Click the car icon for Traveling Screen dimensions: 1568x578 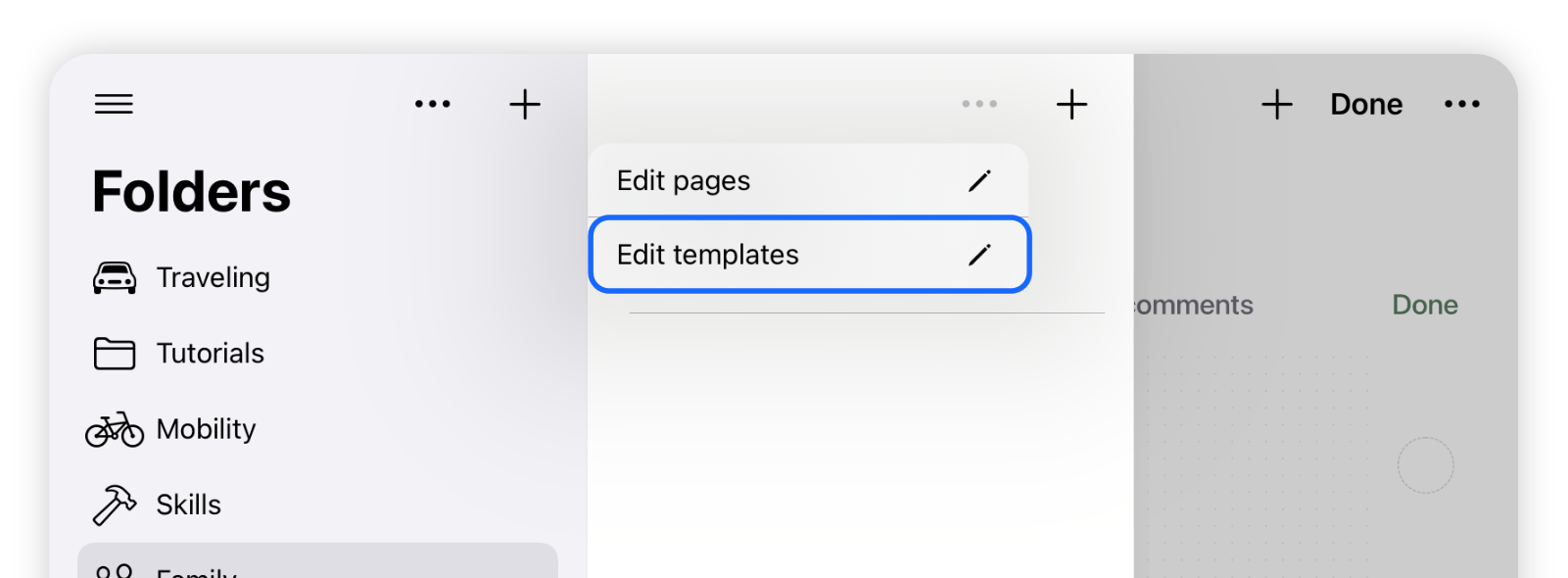(115, 277)
